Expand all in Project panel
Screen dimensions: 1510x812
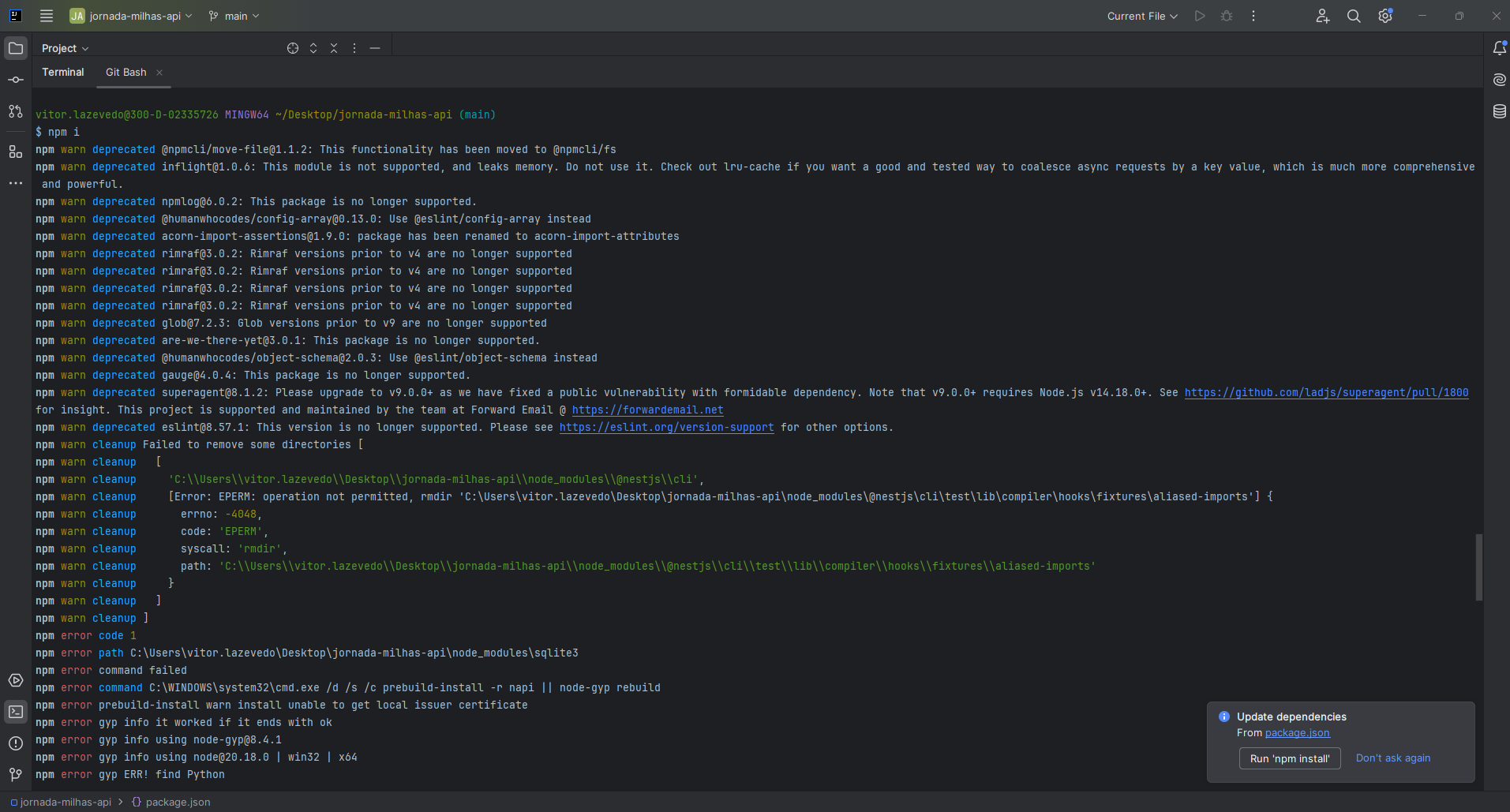313,48
